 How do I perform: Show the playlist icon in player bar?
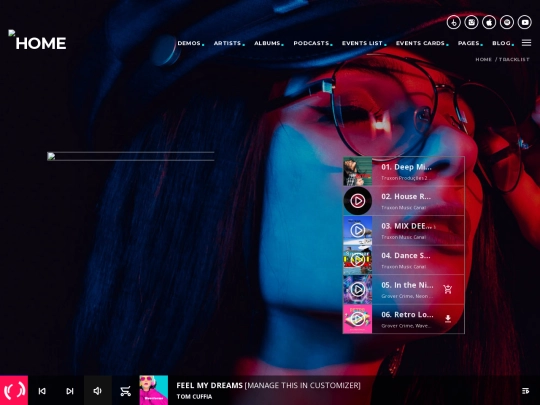point(526,391)
